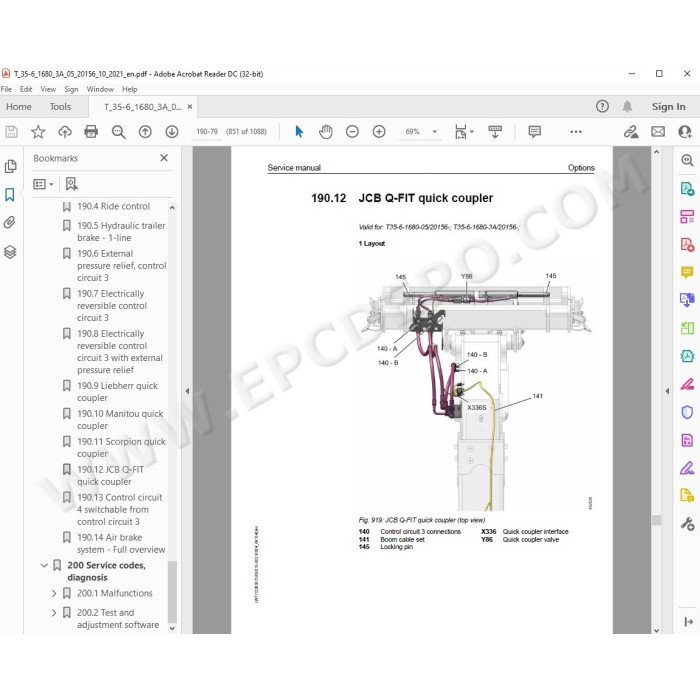Open the zoom level dropdown

[434, 132]
